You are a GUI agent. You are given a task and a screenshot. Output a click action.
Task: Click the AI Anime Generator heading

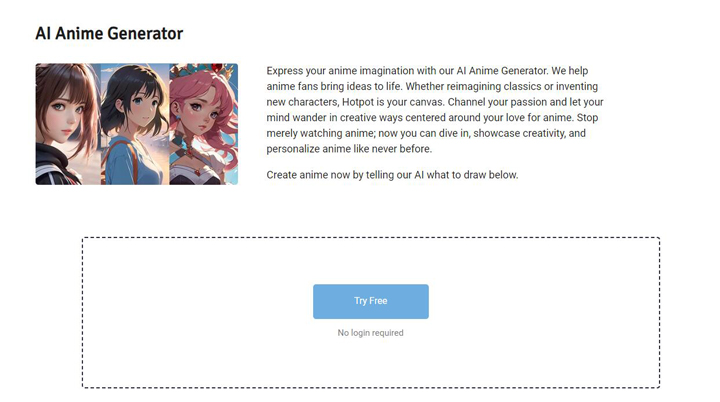coord(109,34)
